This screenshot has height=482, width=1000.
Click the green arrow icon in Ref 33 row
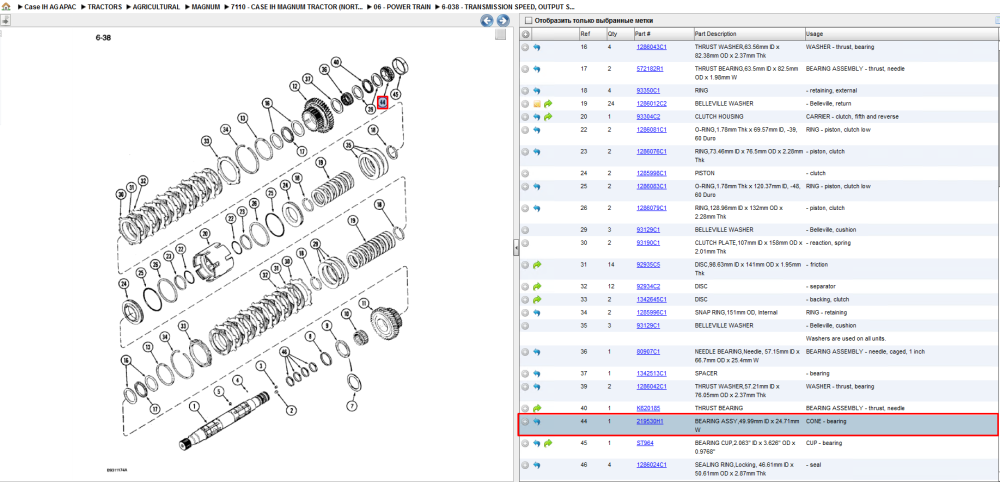point(537,299)
